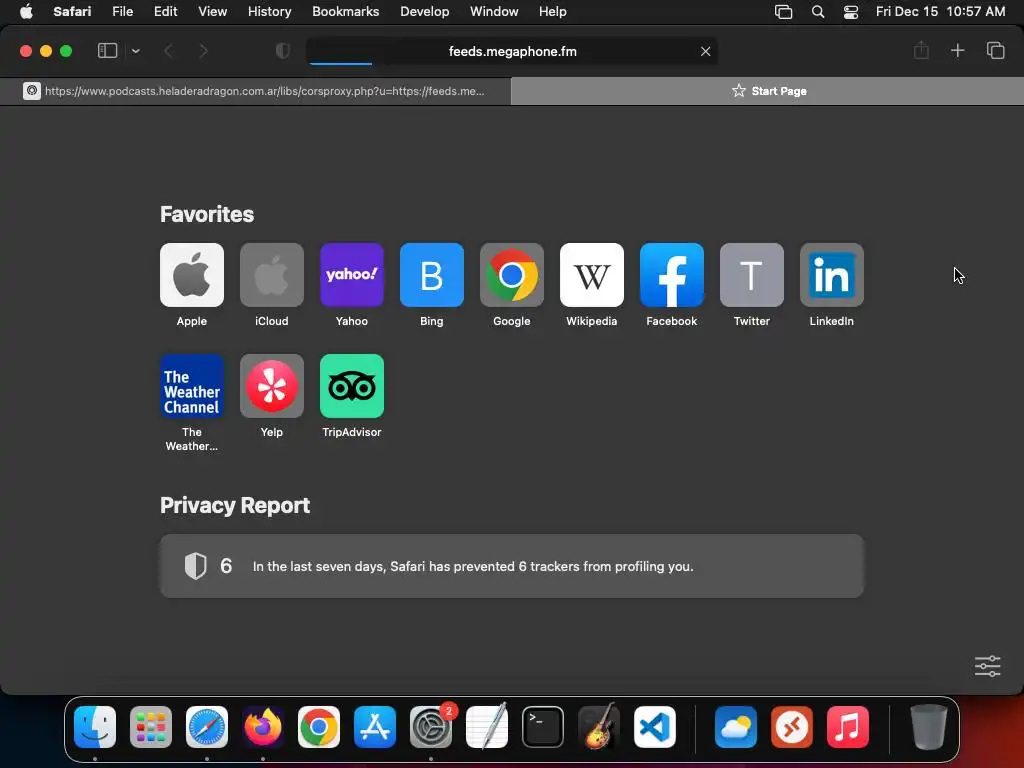Screen dimensions: 1024x768
Task: Open the Bing favorite
Action: click(432, 285)
